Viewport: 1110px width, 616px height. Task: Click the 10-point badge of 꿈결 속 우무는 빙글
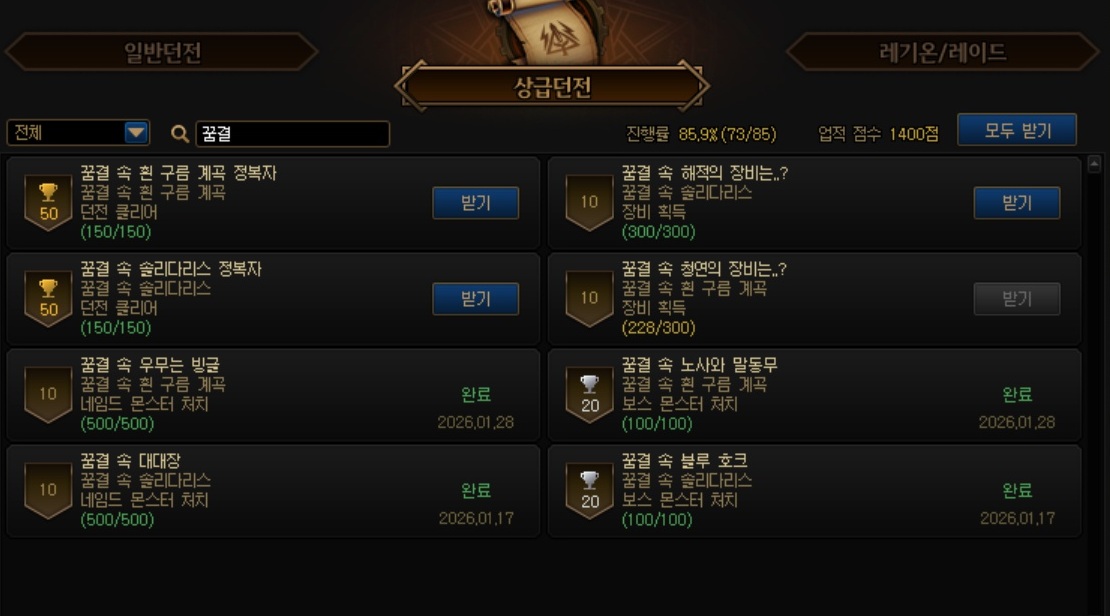(x=48, y=395)
